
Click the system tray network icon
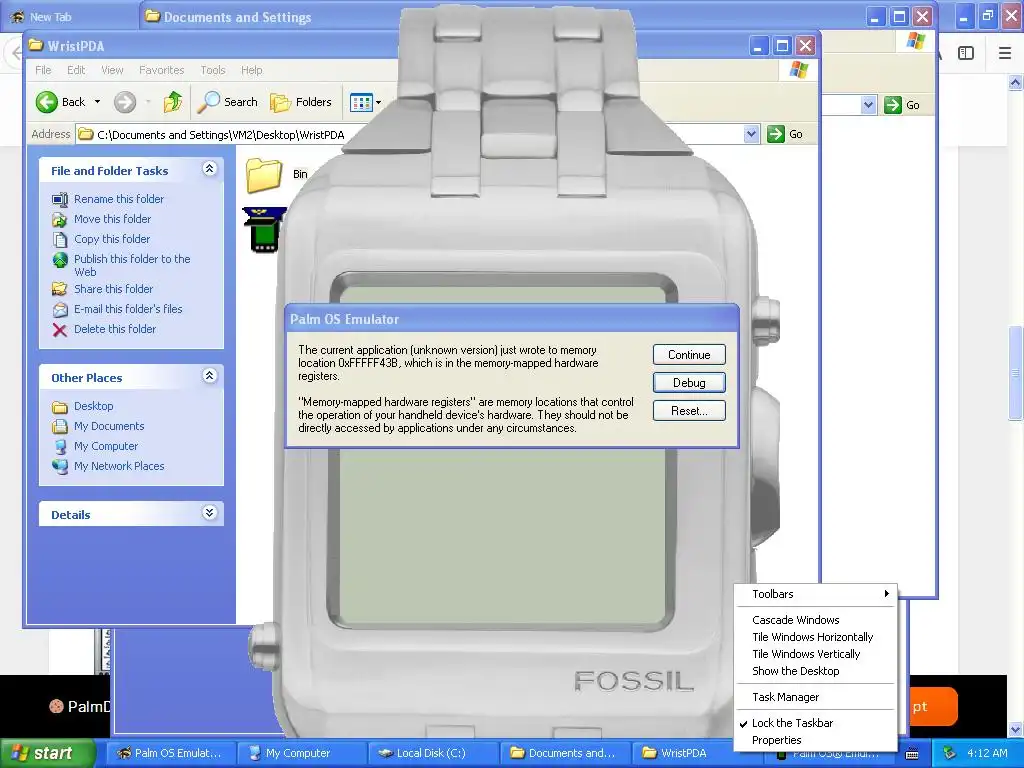click(x=950, y=753)
